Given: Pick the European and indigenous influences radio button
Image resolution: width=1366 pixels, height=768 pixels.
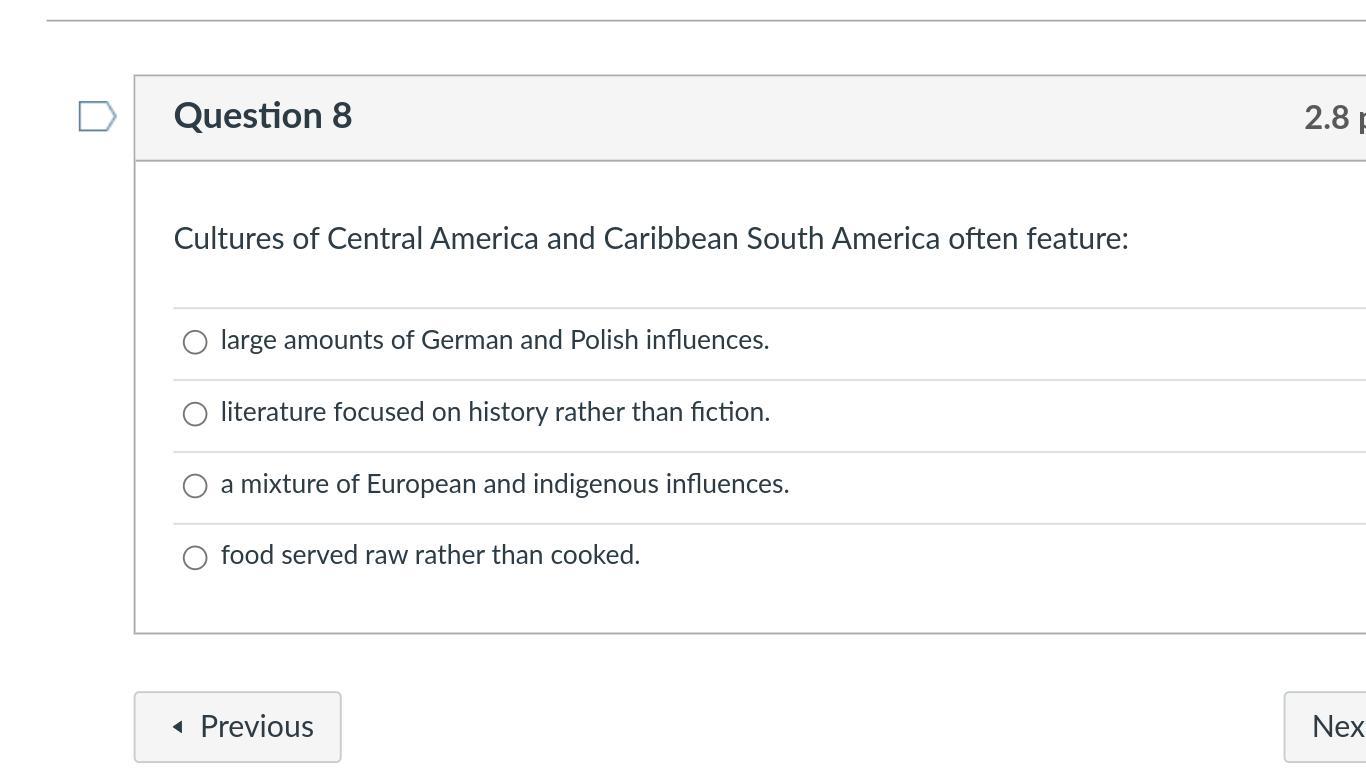Looking at the screenshot, I should [x=195, y=486].
